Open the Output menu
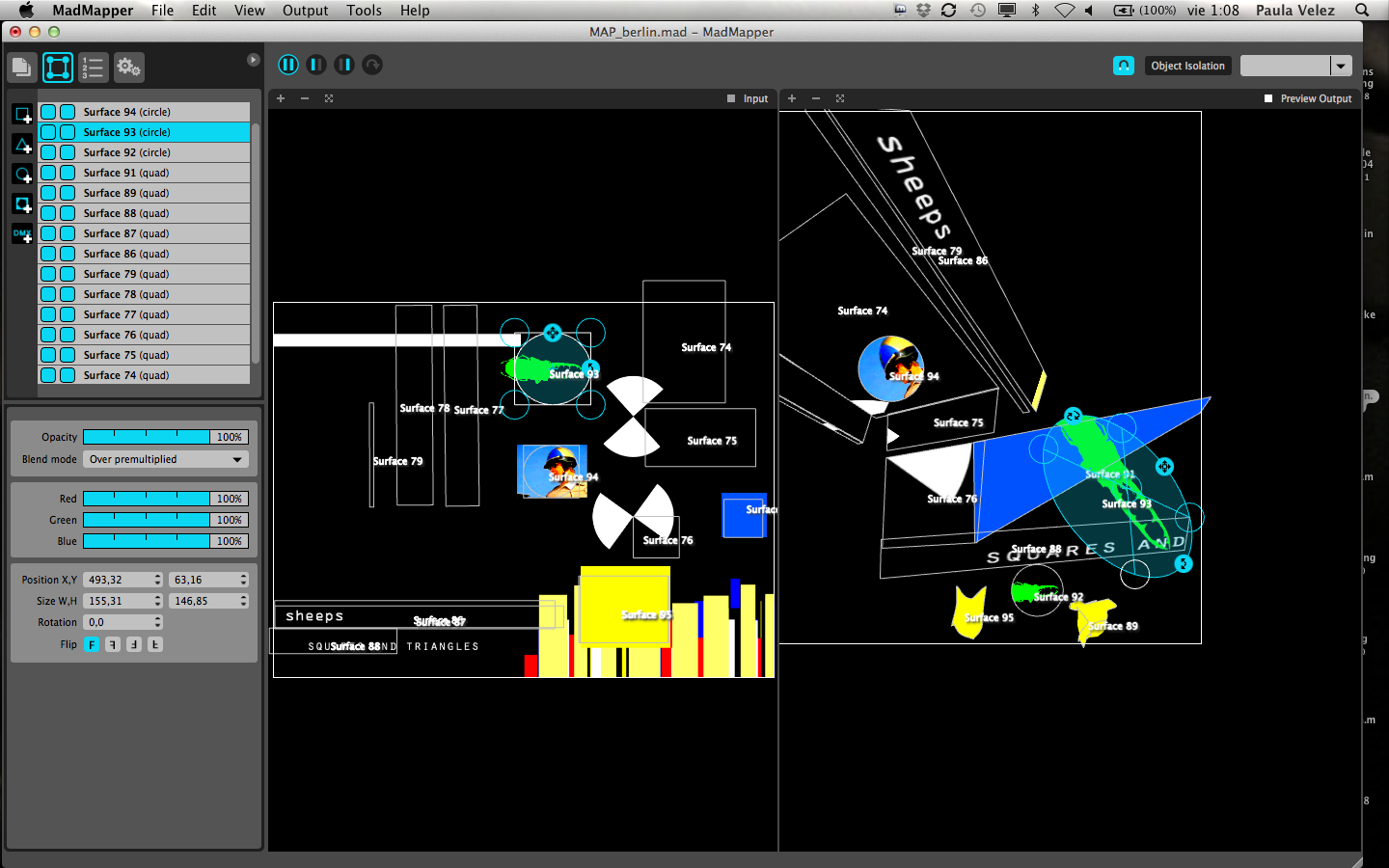The height and width of the screenshot is (868, 1389). click(x=305, y=11)
